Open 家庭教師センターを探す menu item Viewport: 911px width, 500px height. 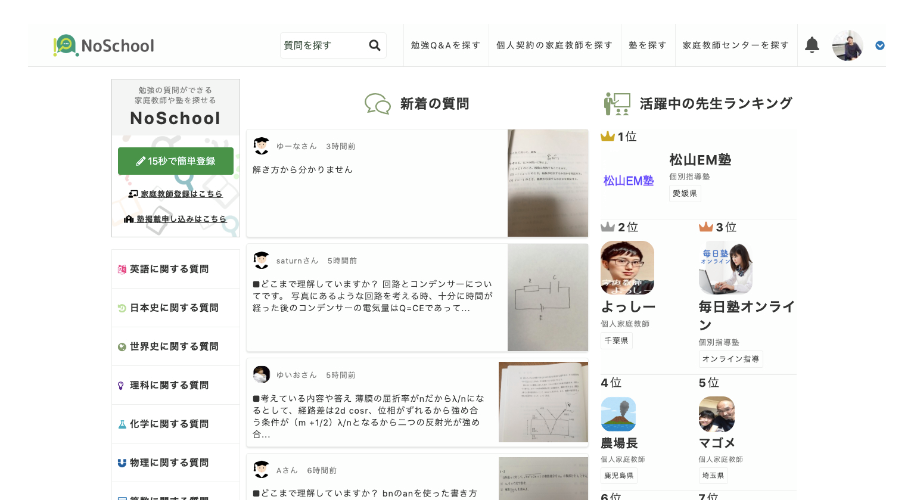pyautogui.click(x=736, y=45)
